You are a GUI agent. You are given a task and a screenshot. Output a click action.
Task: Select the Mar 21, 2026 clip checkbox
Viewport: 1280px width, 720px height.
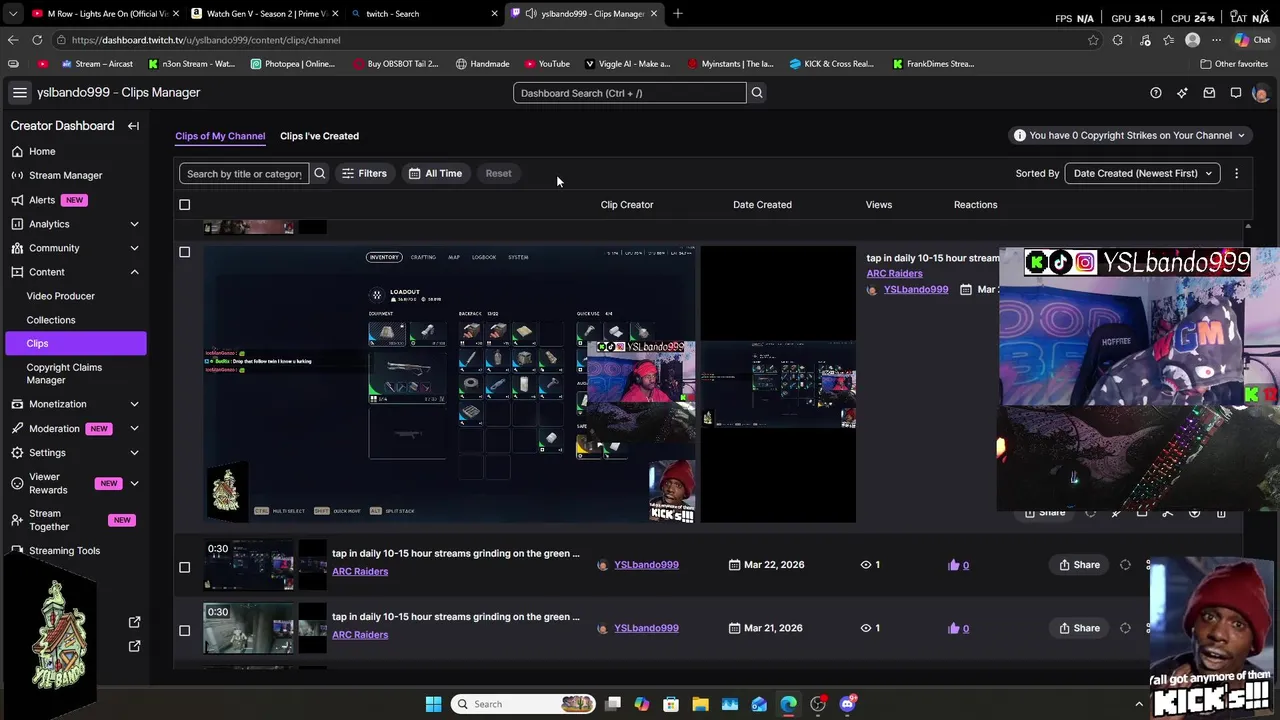pos(184,630)
